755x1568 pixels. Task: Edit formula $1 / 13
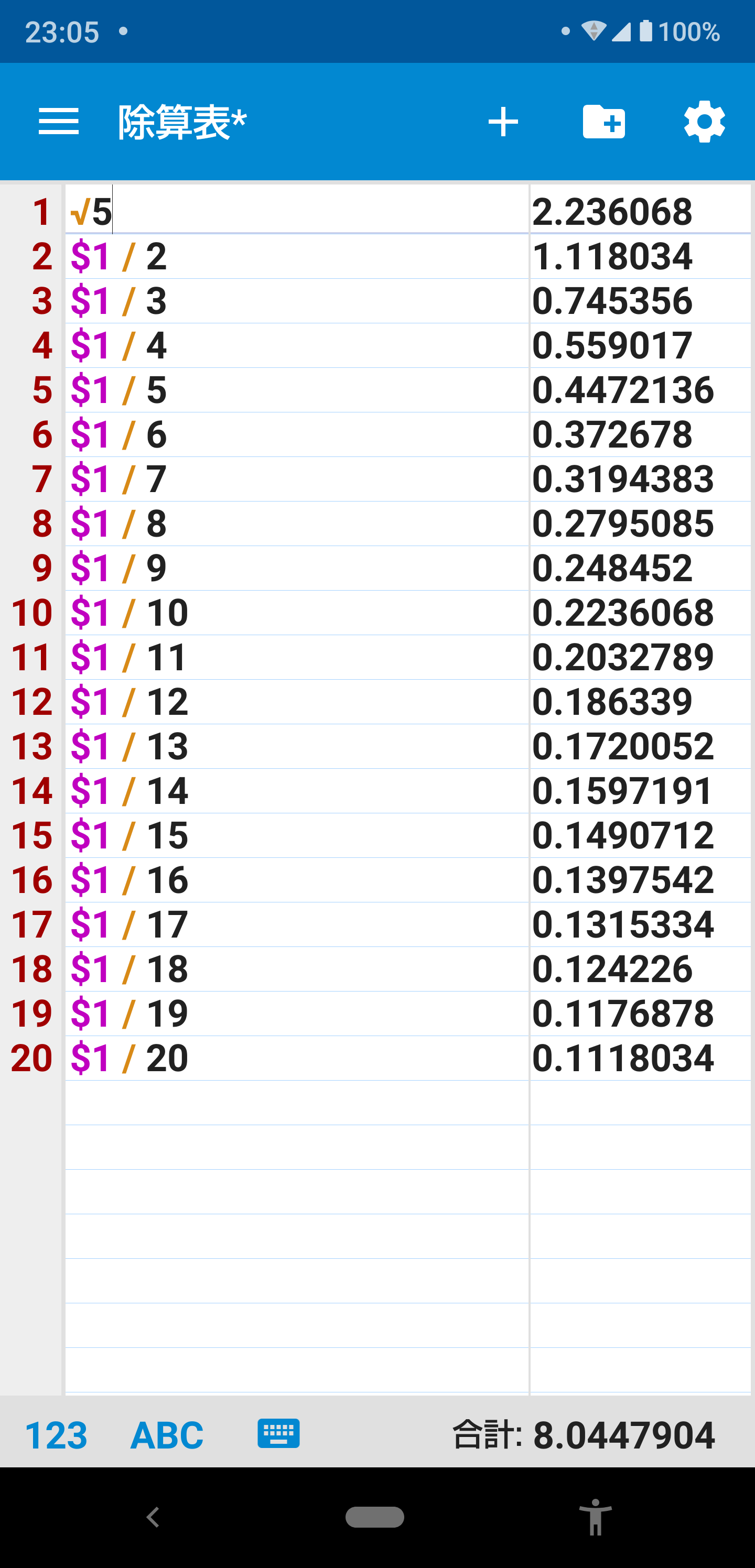[297, 746]
